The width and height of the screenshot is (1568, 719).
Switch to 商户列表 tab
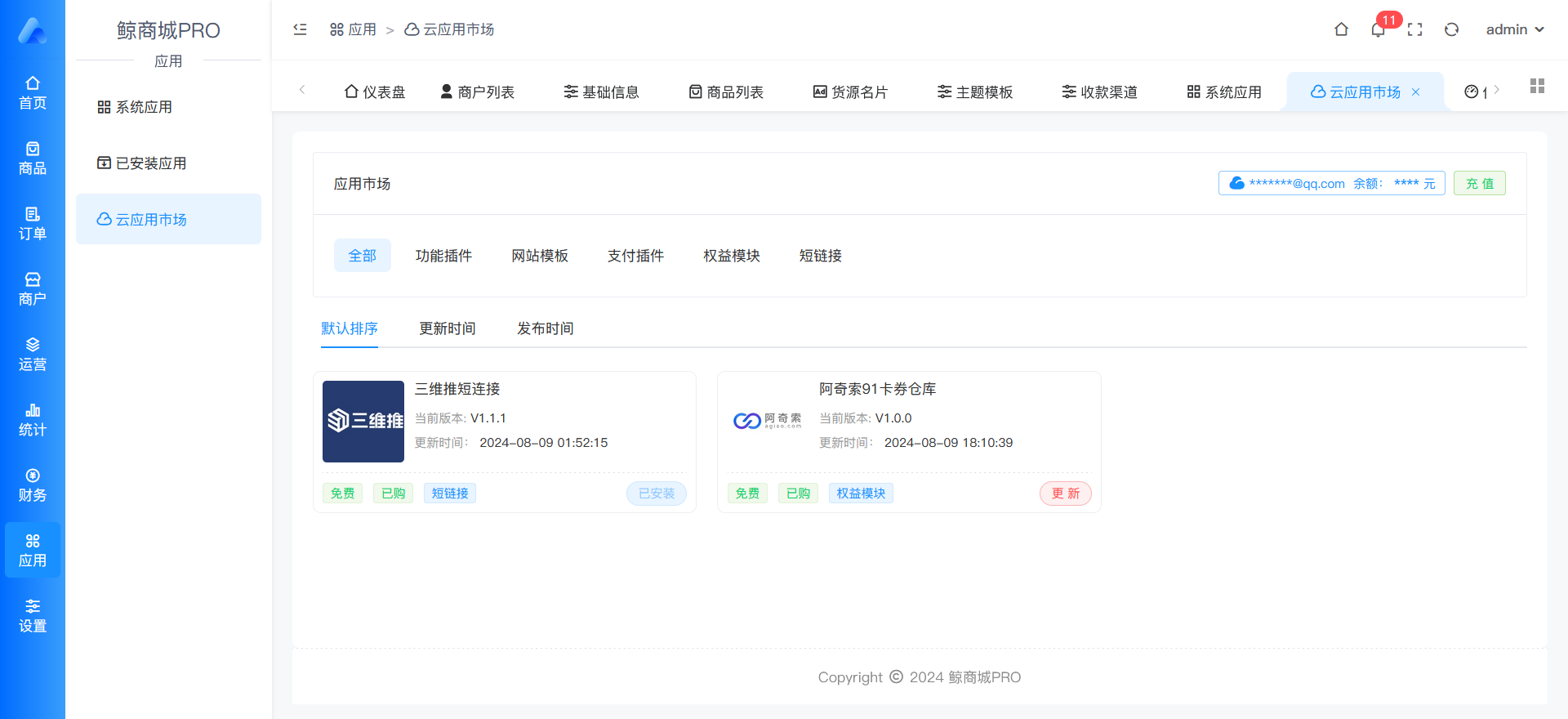[478, 92]
